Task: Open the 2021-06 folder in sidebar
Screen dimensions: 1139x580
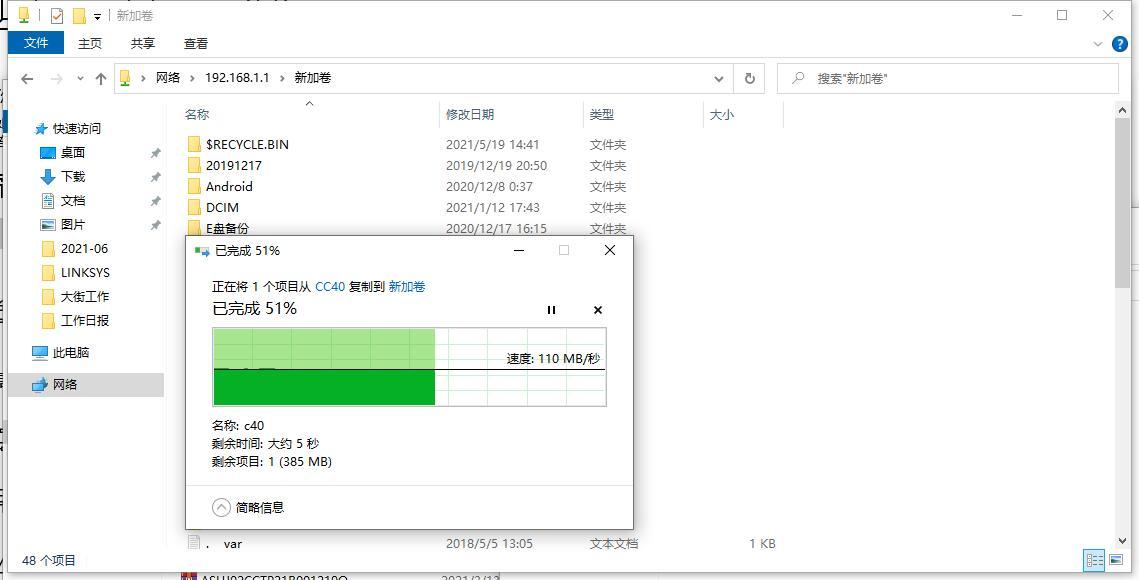Action: [x=84, y=249]
